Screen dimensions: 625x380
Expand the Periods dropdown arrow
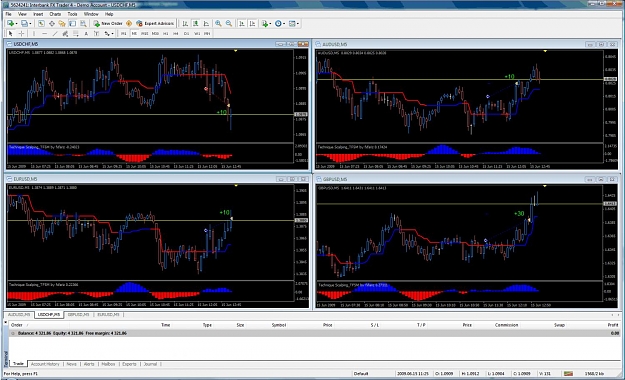pos(284,24)
